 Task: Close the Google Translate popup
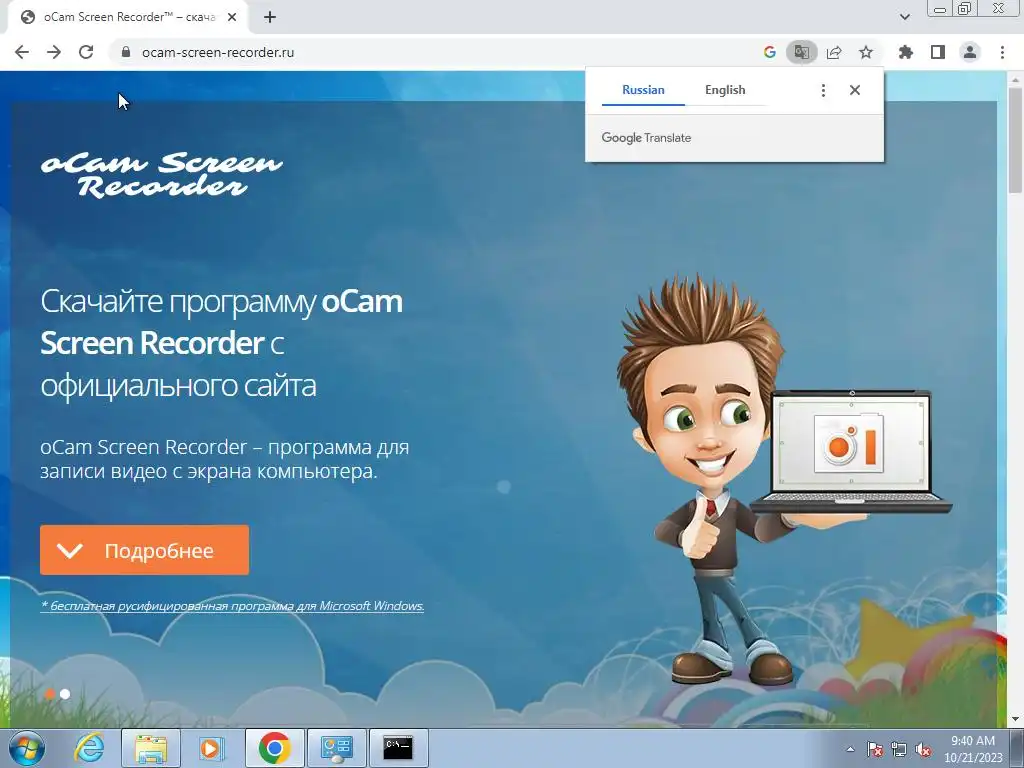tap(855, 90)
